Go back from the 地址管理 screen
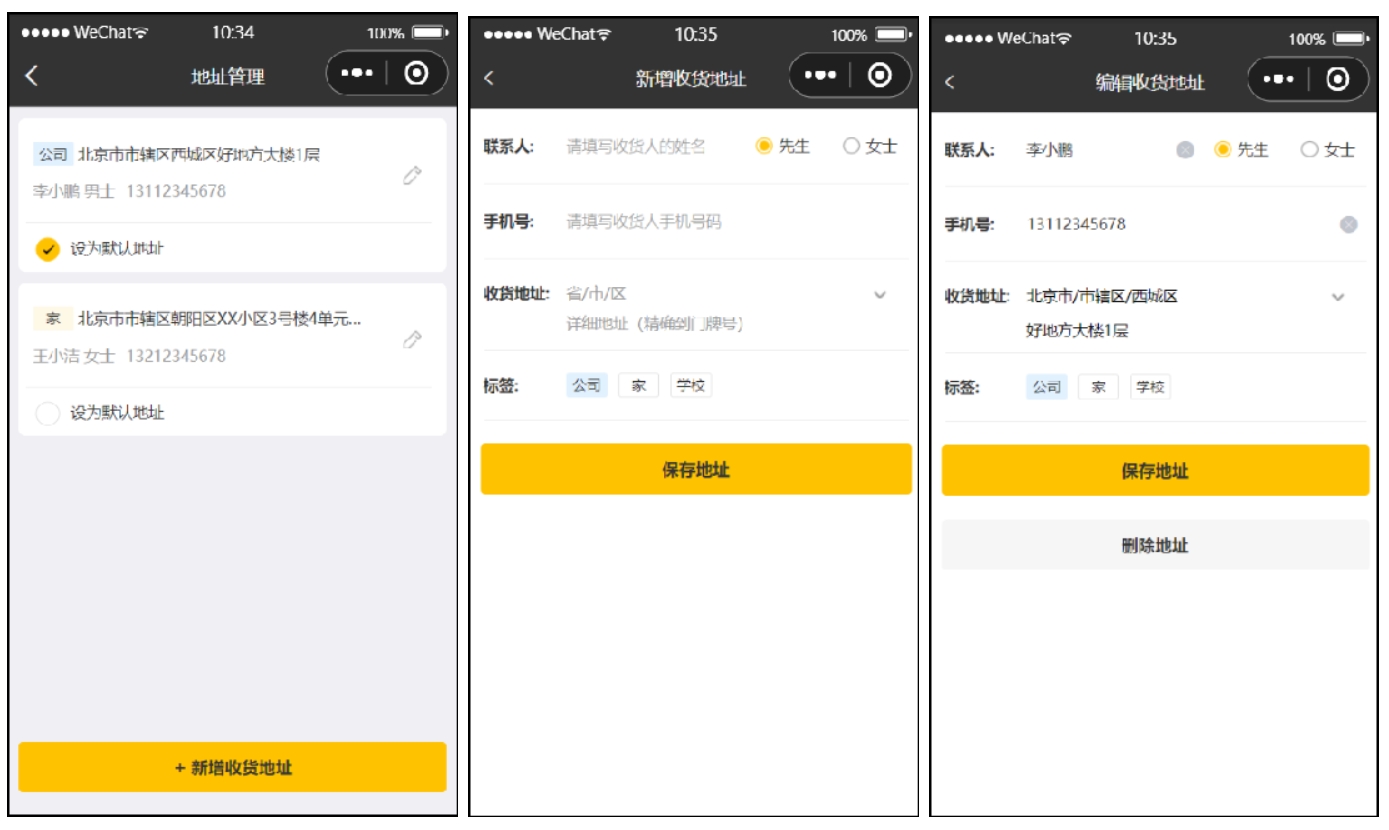This screenshot has width=1389, height=830. coord(32,76)
